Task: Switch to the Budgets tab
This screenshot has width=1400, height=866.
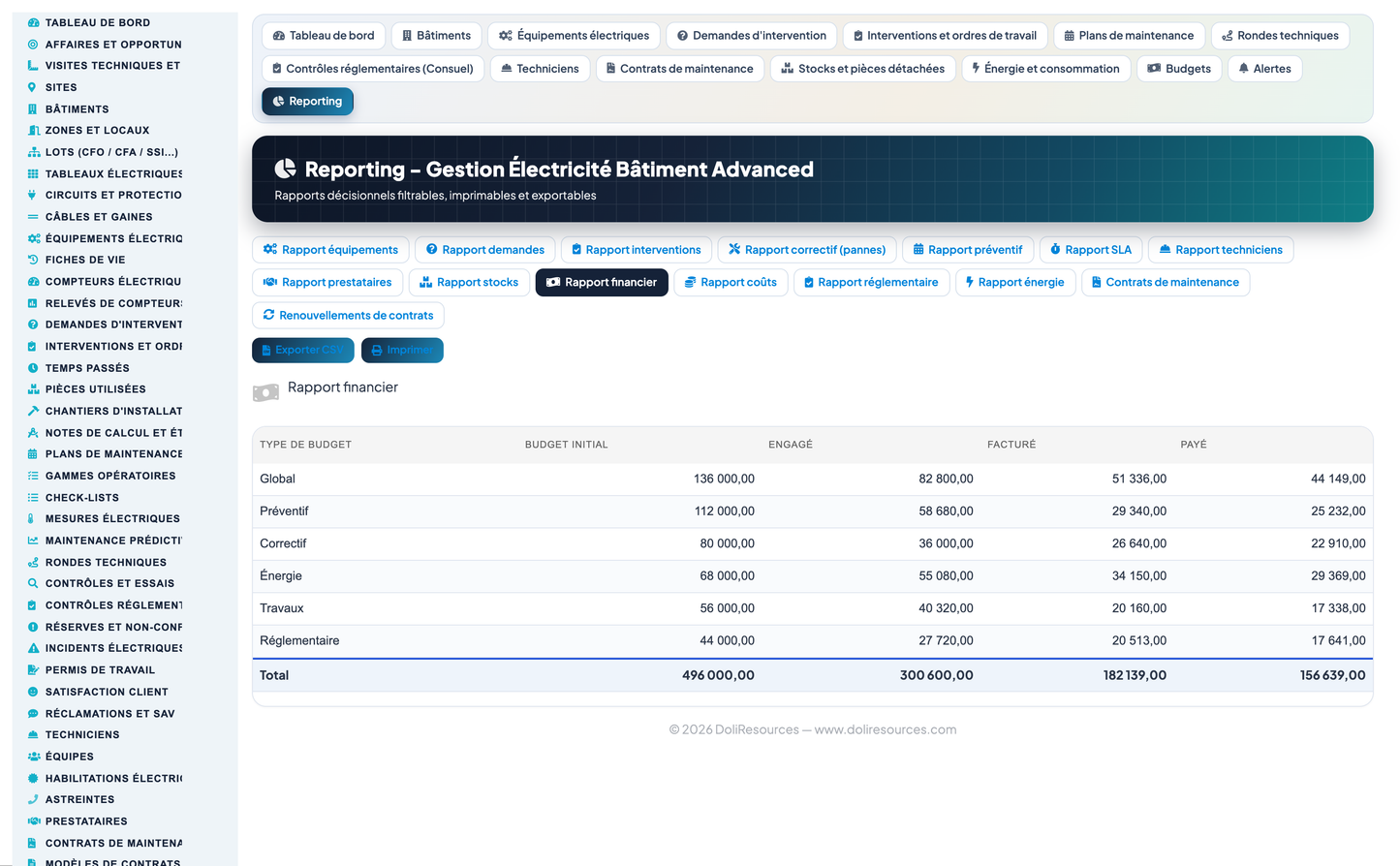Action: pos(1179,69)
